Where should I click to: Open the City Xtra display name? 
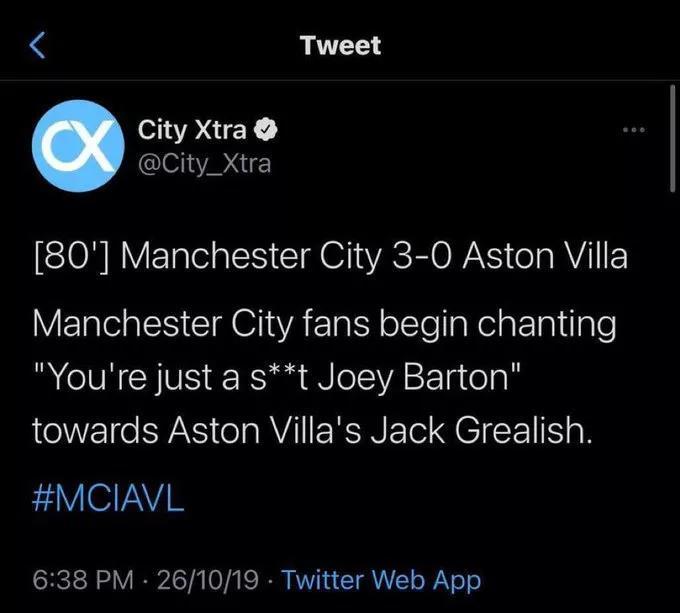pos(192,129)
